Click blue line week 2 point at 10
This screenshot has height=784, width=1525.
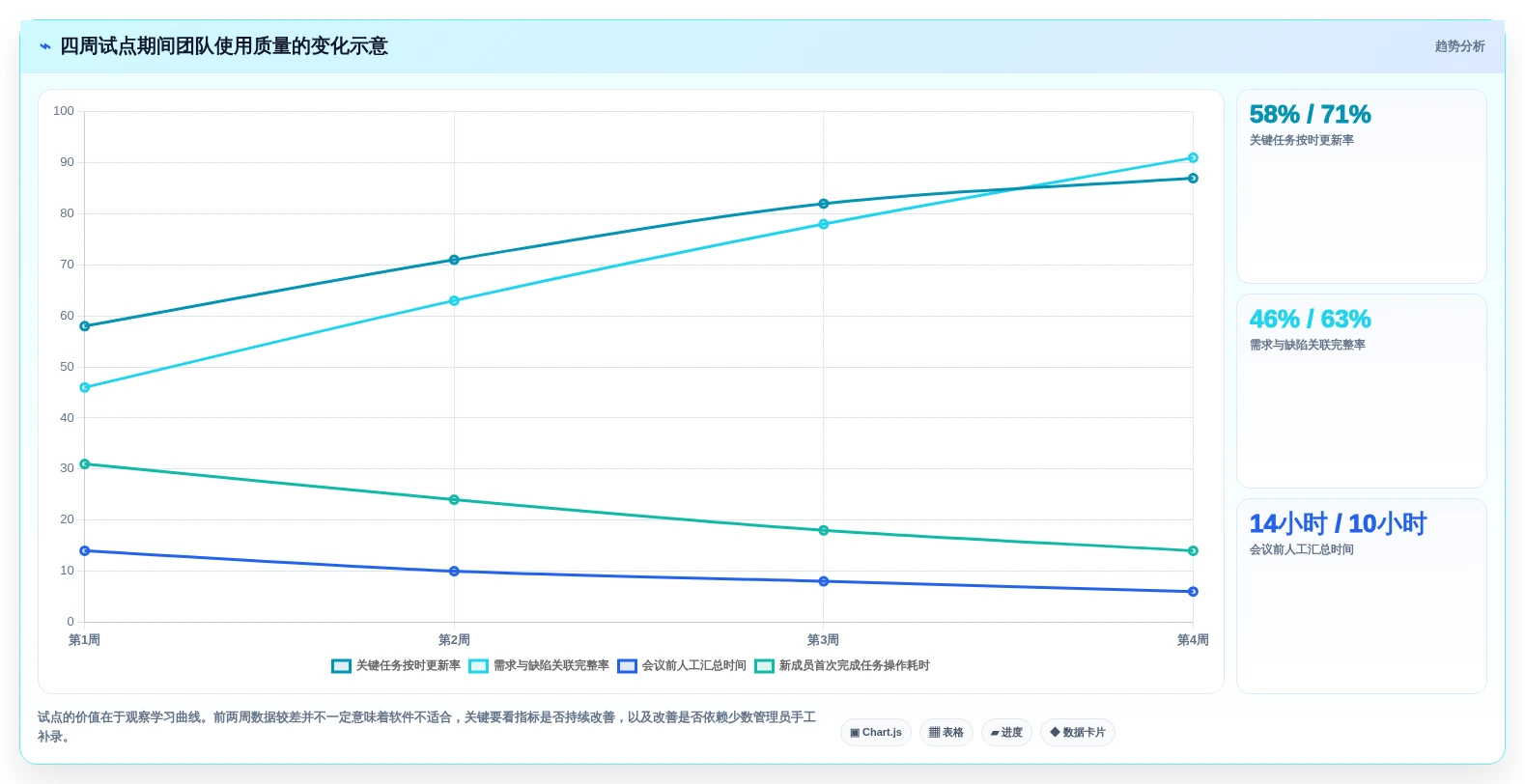(x=454, y=572)
